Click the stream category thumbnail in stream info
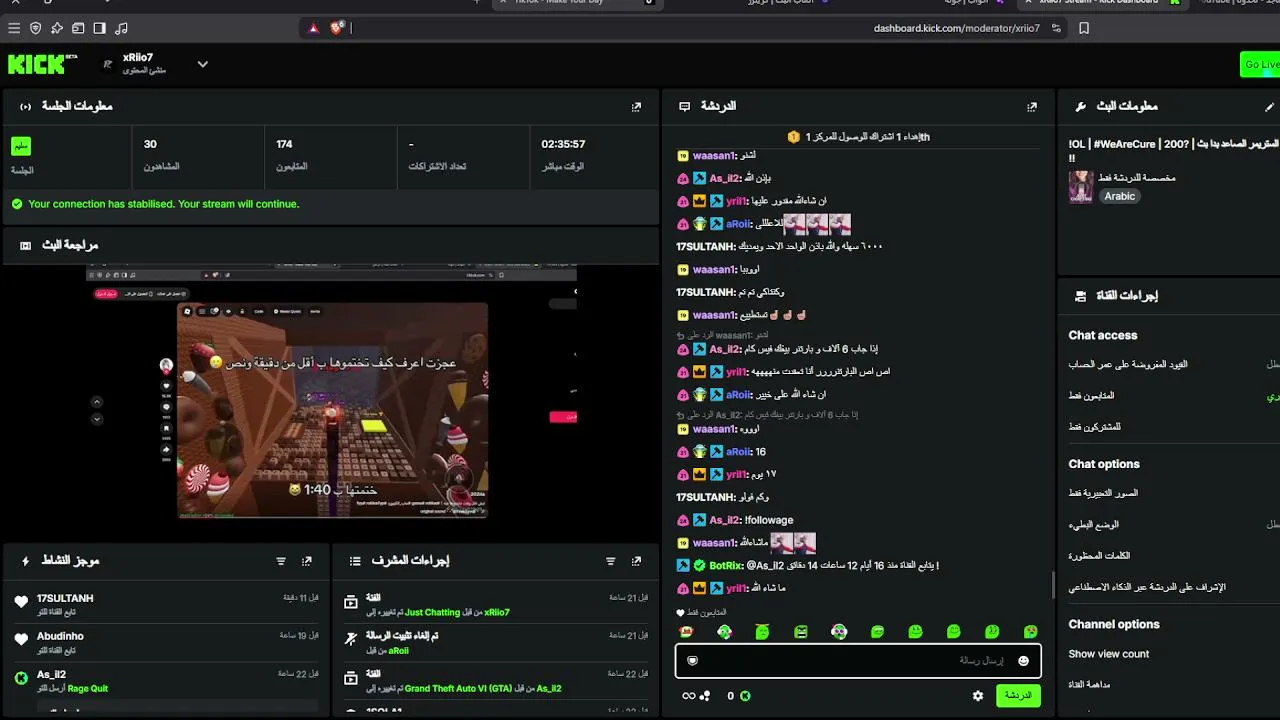Viewport: 1280px width, 720px height. click(x=1080, y=187)
